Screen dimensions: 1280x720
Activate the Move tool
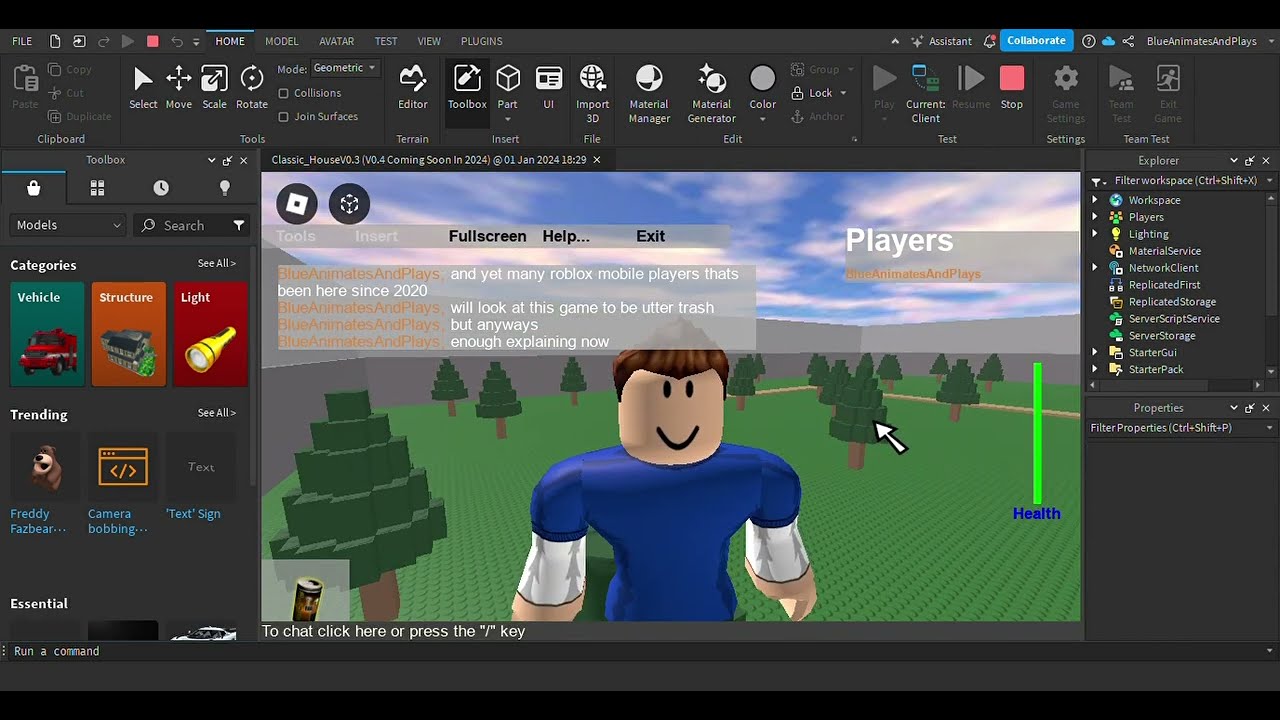(179, 87)
